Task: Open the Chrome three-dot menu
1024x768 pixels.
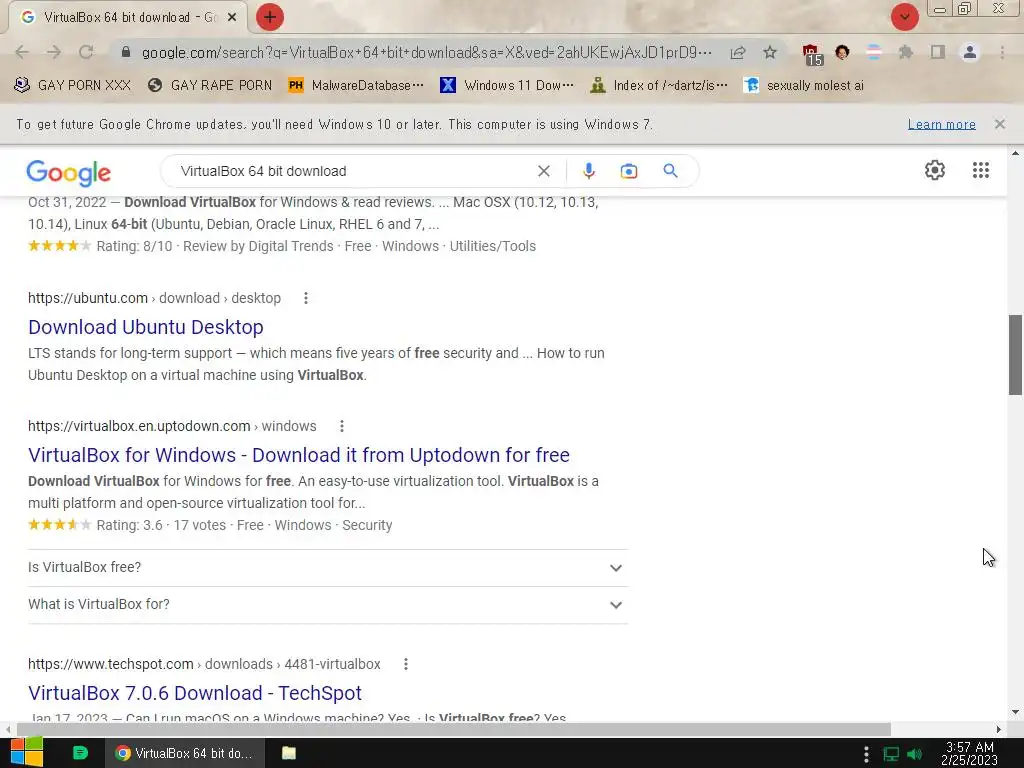Action: 1002,52
